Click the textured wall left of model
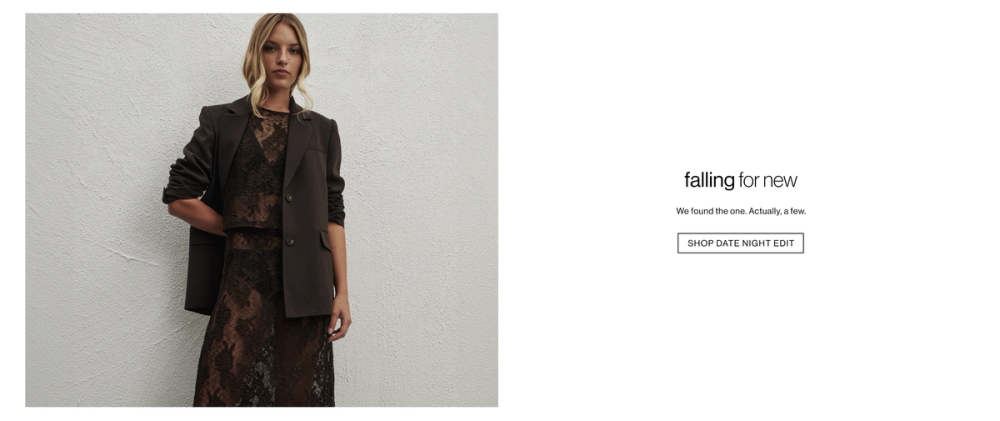 (96, 210)
